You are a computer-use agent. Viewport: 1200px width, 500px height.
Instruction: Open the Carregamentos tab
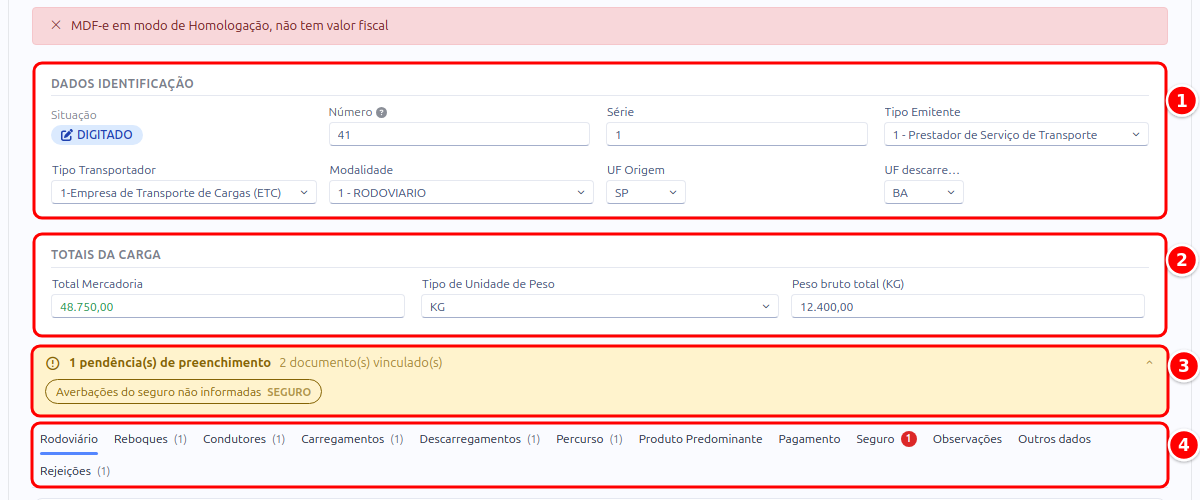pos(352,439)
